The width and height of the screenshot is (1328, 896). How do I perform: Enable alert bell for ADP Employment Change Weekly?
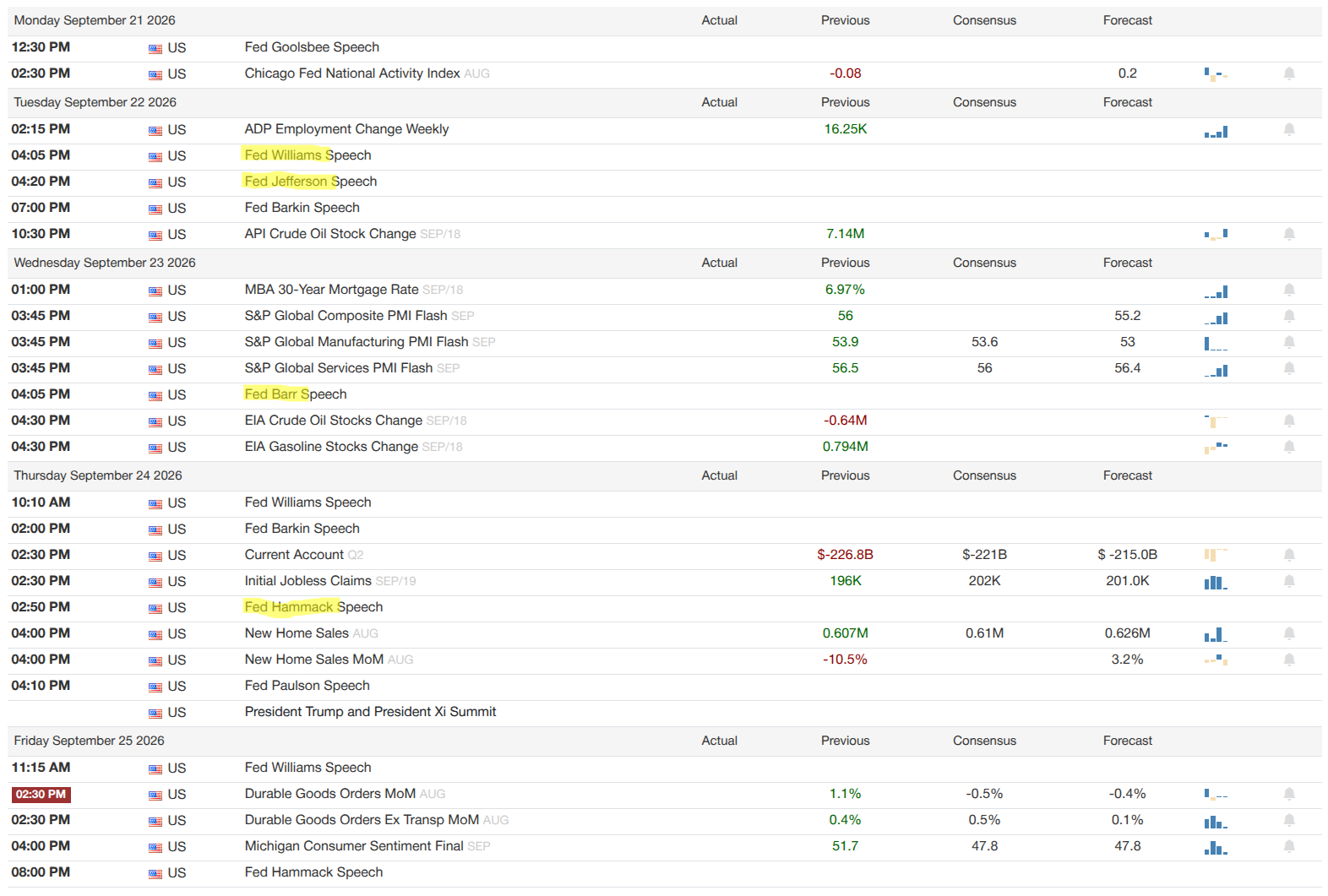coord(1289,129)
